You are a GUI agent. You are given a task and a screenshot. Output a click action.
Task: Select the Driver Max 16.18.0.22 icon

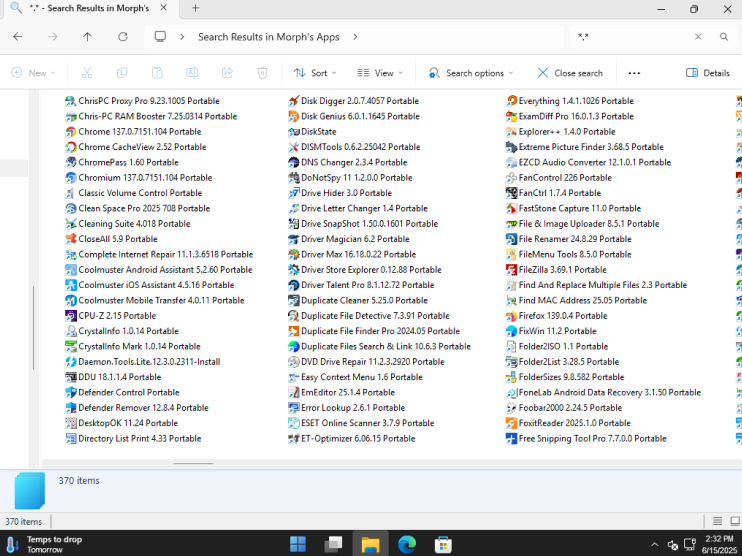click(x=293, y=255)
